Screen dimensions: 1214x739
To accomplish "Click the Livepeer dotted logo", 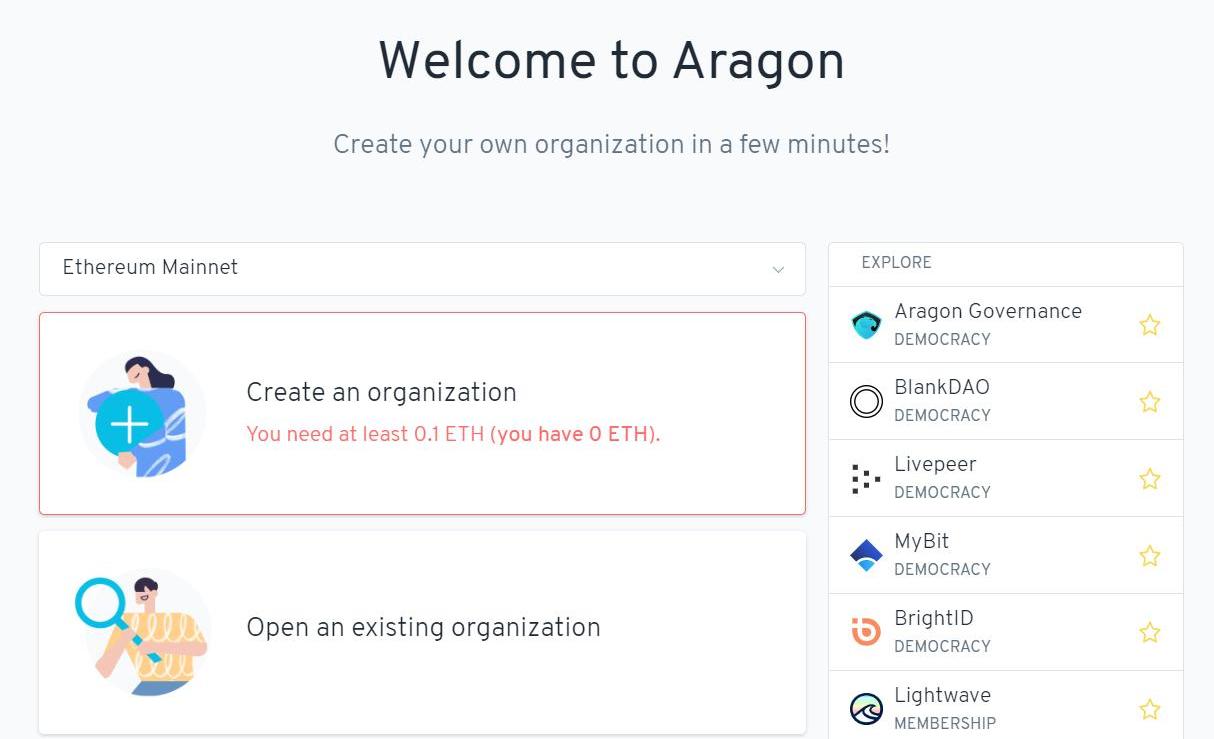I will pyautogui.click(x=866, y=479).
